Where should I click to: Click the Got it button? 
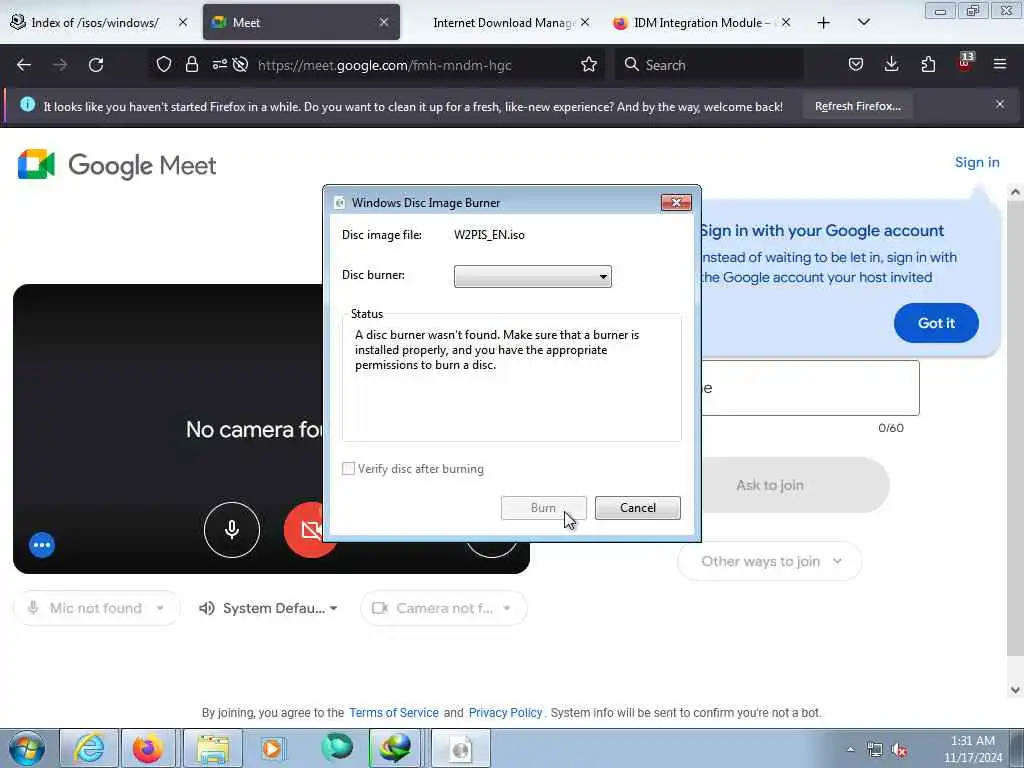point(936,323)
